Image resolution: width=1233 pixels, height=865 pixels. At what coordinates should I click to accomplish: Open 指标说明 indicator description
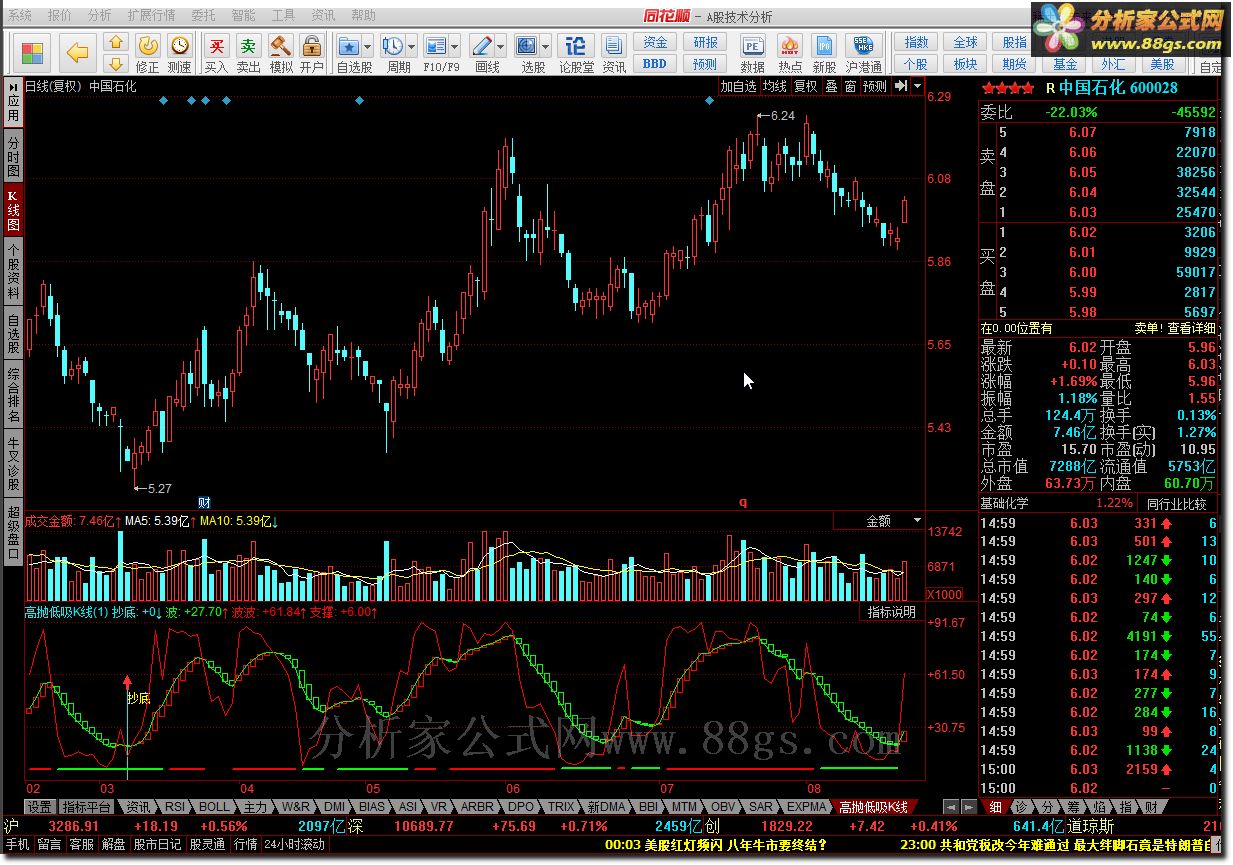tap(891, 612)
